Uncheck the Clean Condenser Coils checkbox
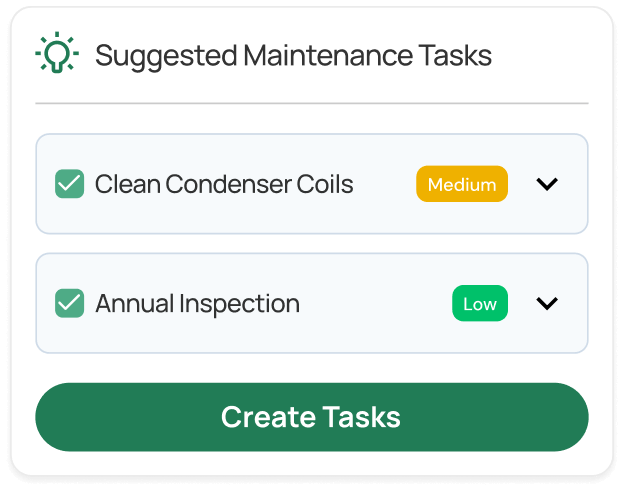This screenshot has width=624, height=491. (x=69, y=184)
